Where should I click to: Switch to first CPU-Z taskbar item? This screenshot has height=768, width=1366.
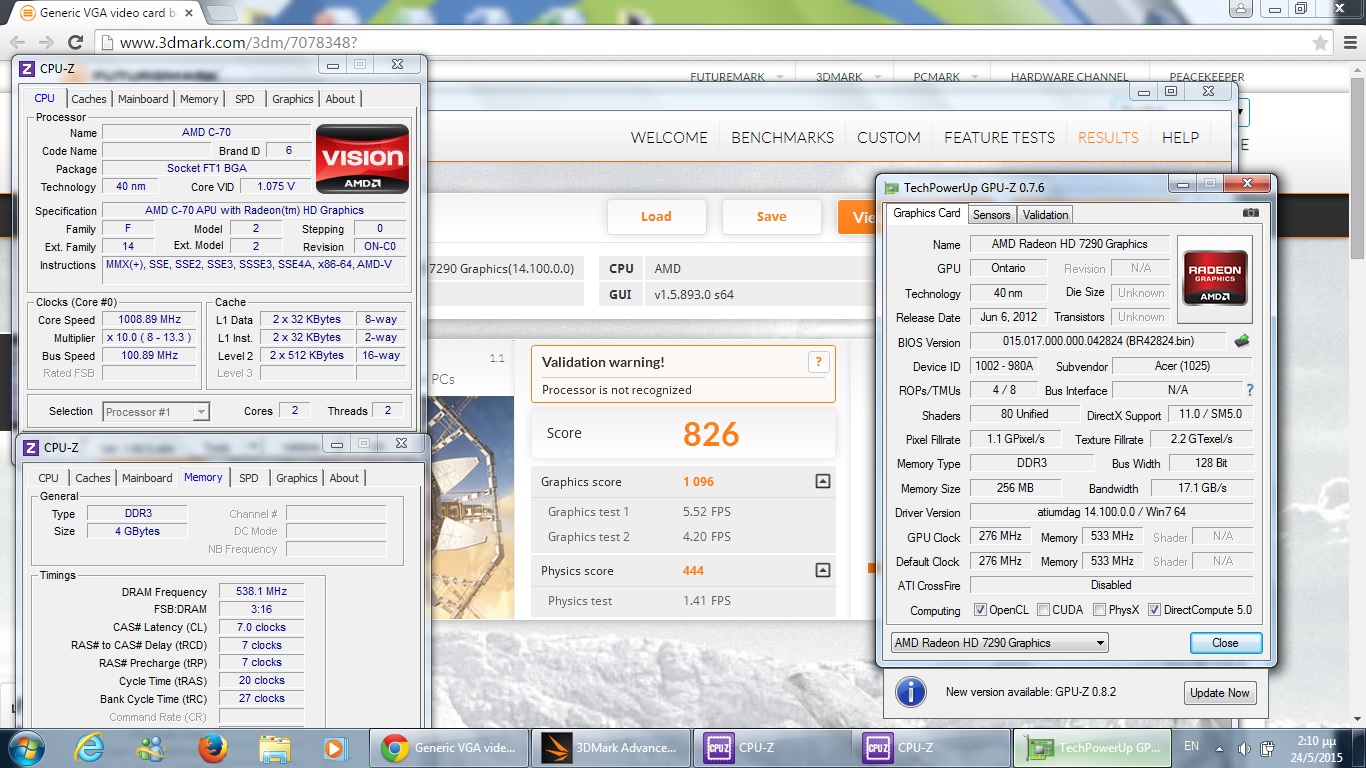(772, 747)
